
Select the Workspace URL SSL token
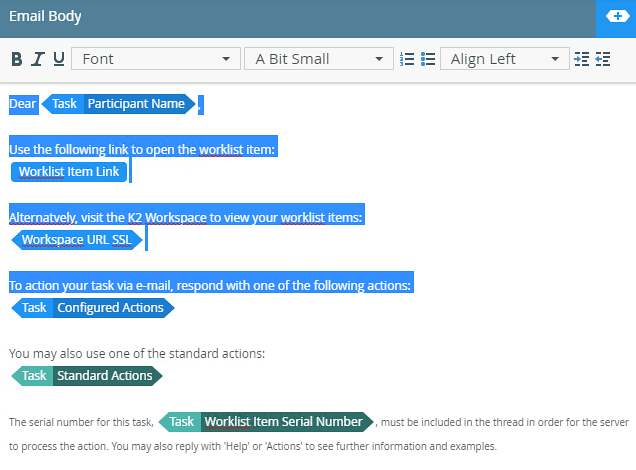click(x=75, y=239)
